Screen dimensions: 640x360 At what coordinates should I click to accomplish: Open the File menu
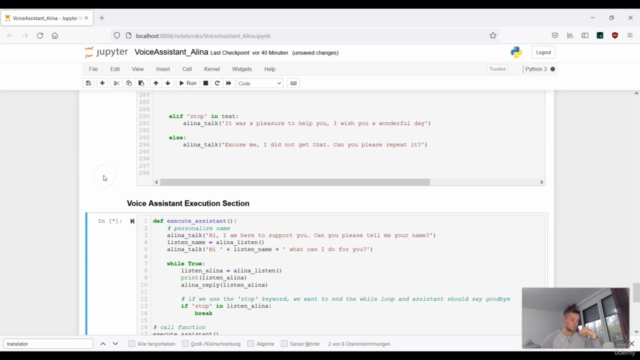click(x=93, y=69)
